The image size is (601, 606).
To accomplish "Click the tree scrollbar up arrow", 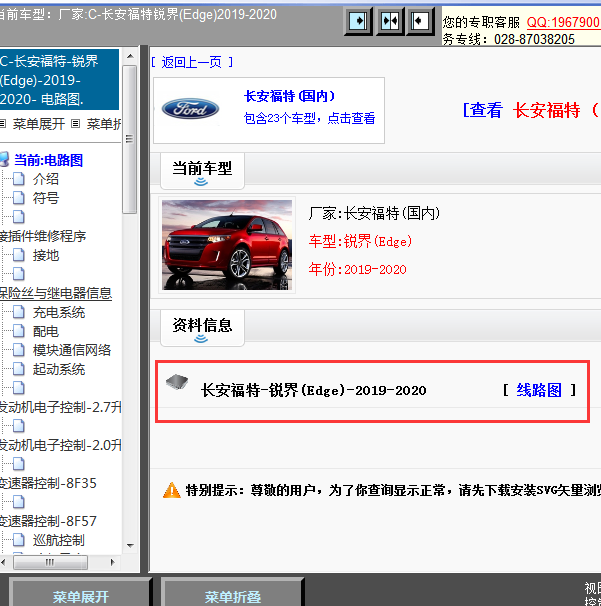I will click(x=130, y=56).
